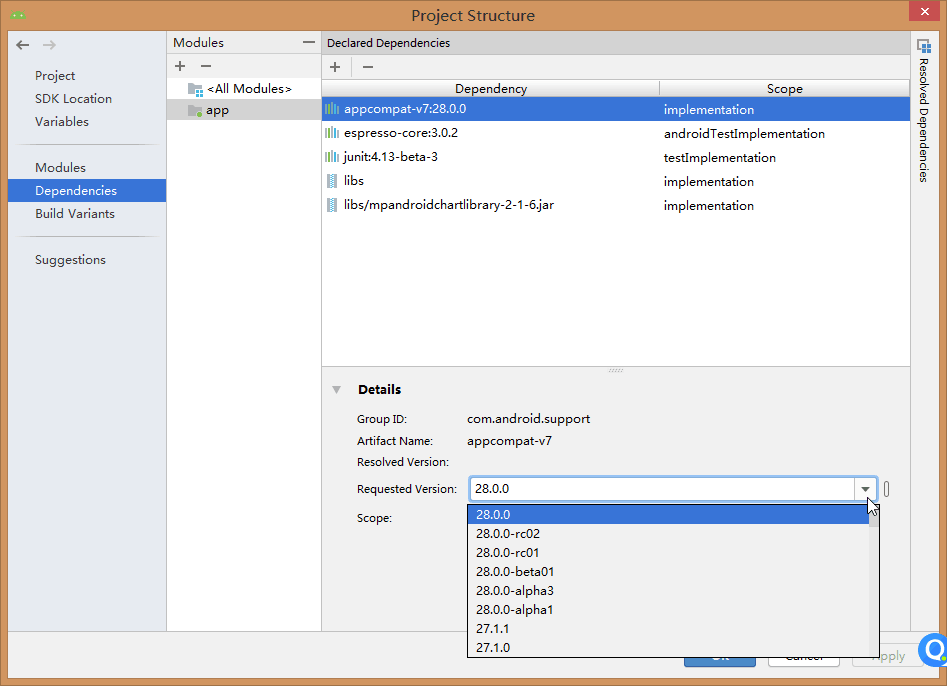Click the minus icon in Modules panel

click(206, 66)
